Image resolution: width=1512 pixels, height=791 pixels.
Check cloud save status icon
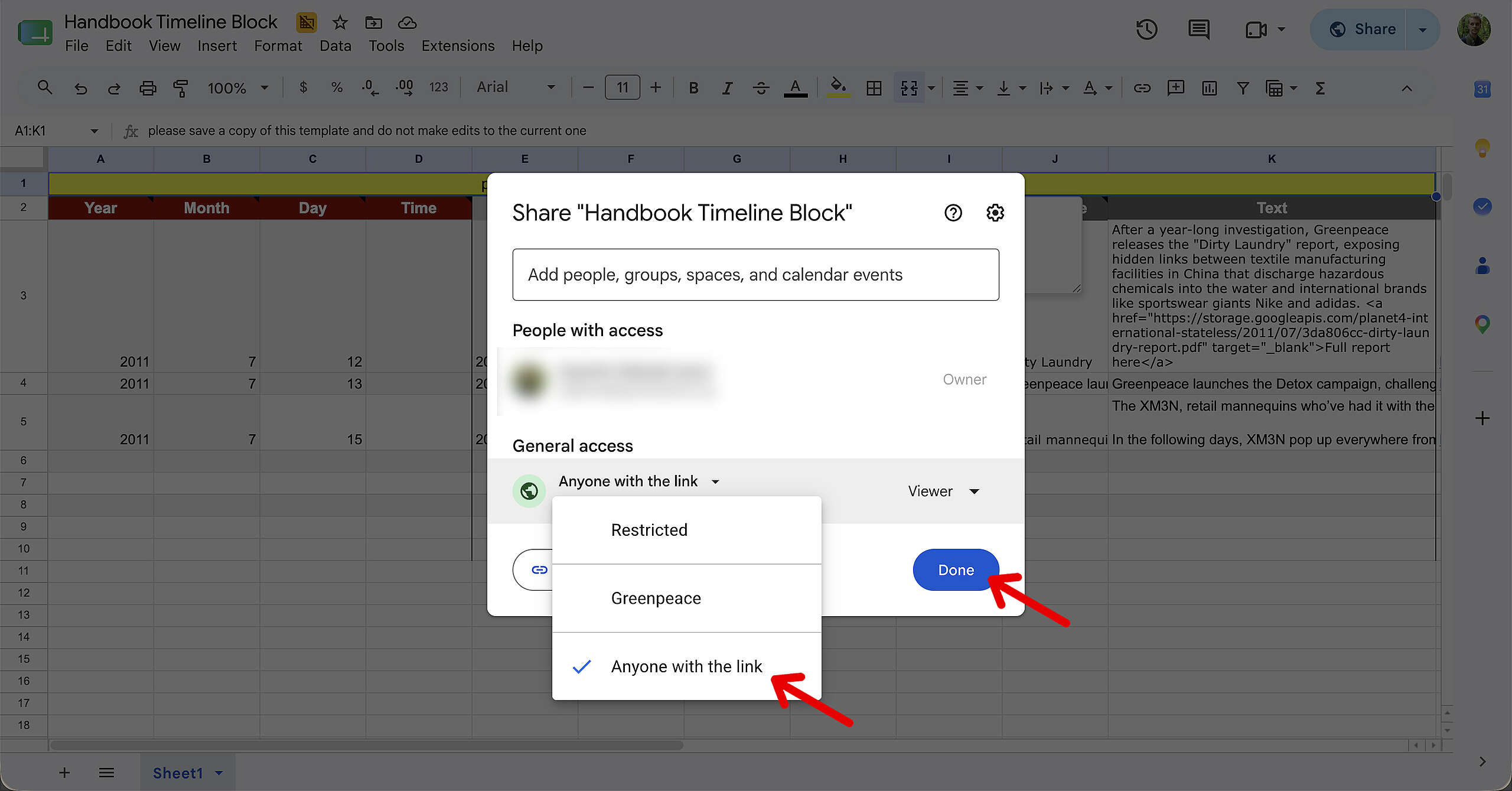click(x=407, y=23)
